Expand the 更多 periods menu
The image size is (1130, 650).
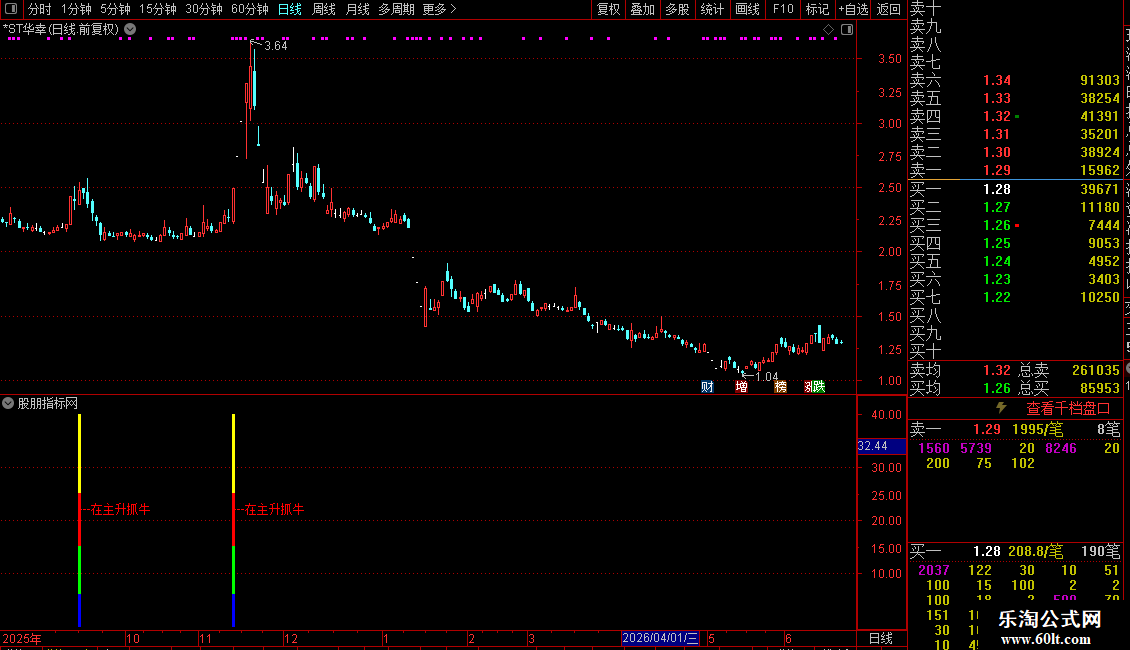[x=439, y=9]
